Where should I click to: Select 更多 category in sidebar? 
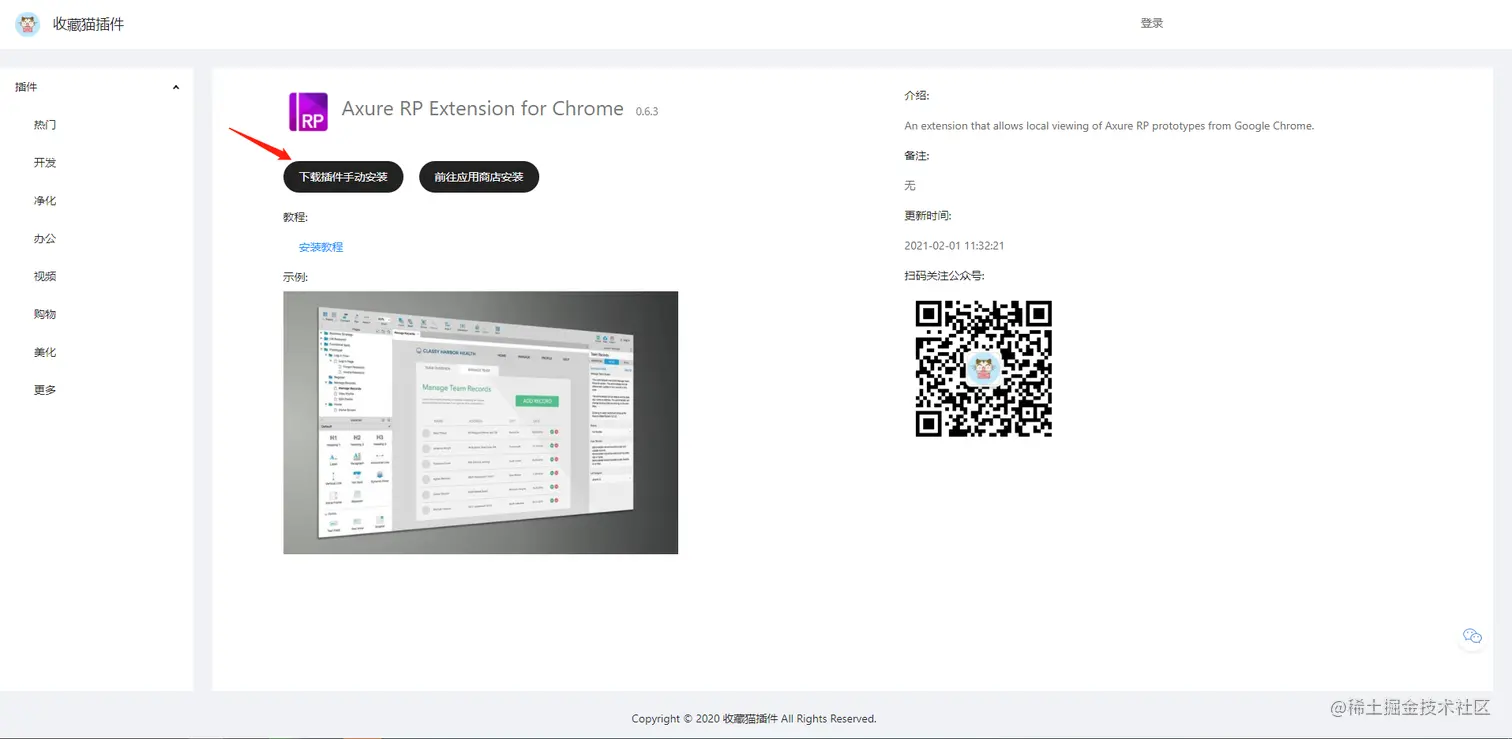coord(45,390)
